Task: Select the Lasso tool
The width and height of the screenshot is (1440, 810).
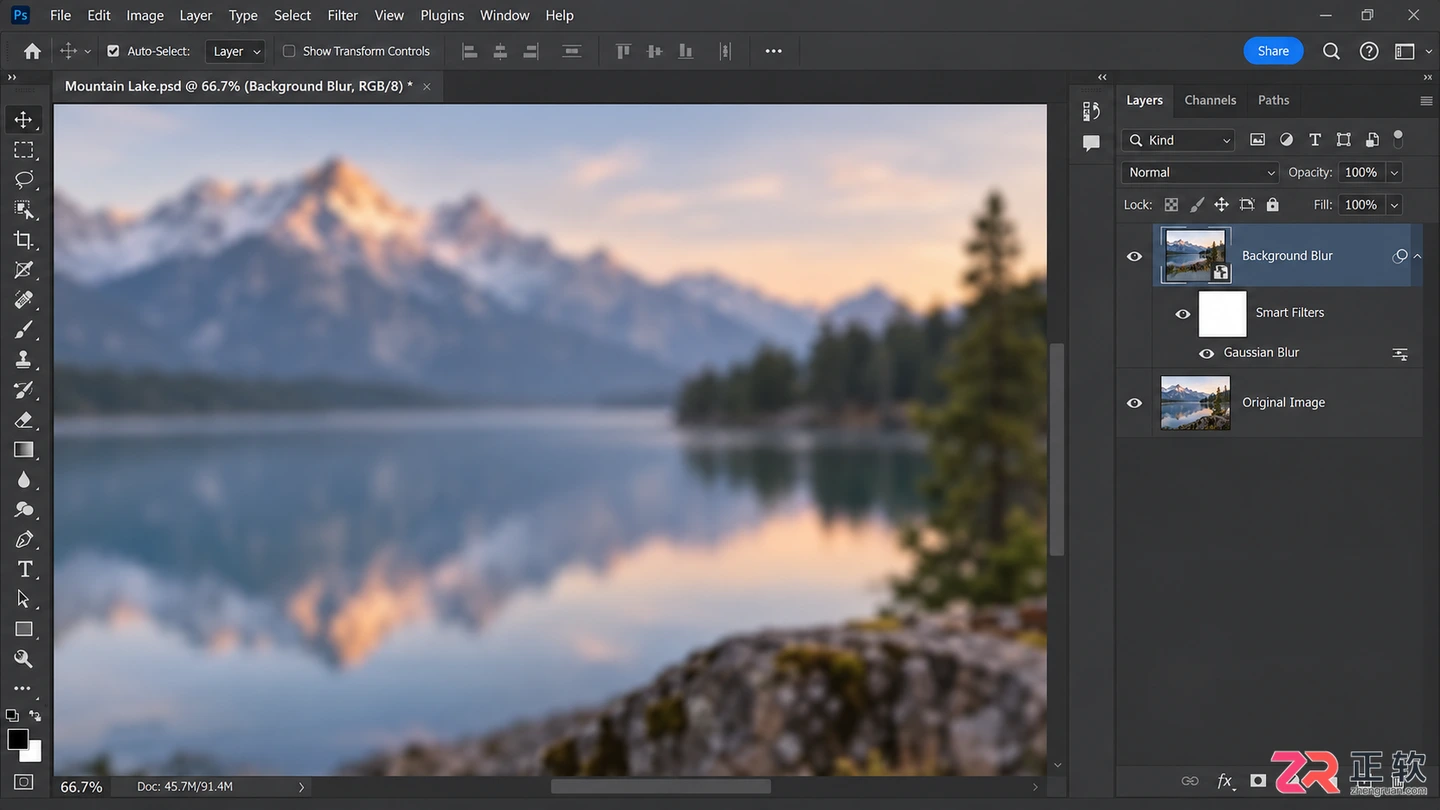Action: click(x=24, y=179)
